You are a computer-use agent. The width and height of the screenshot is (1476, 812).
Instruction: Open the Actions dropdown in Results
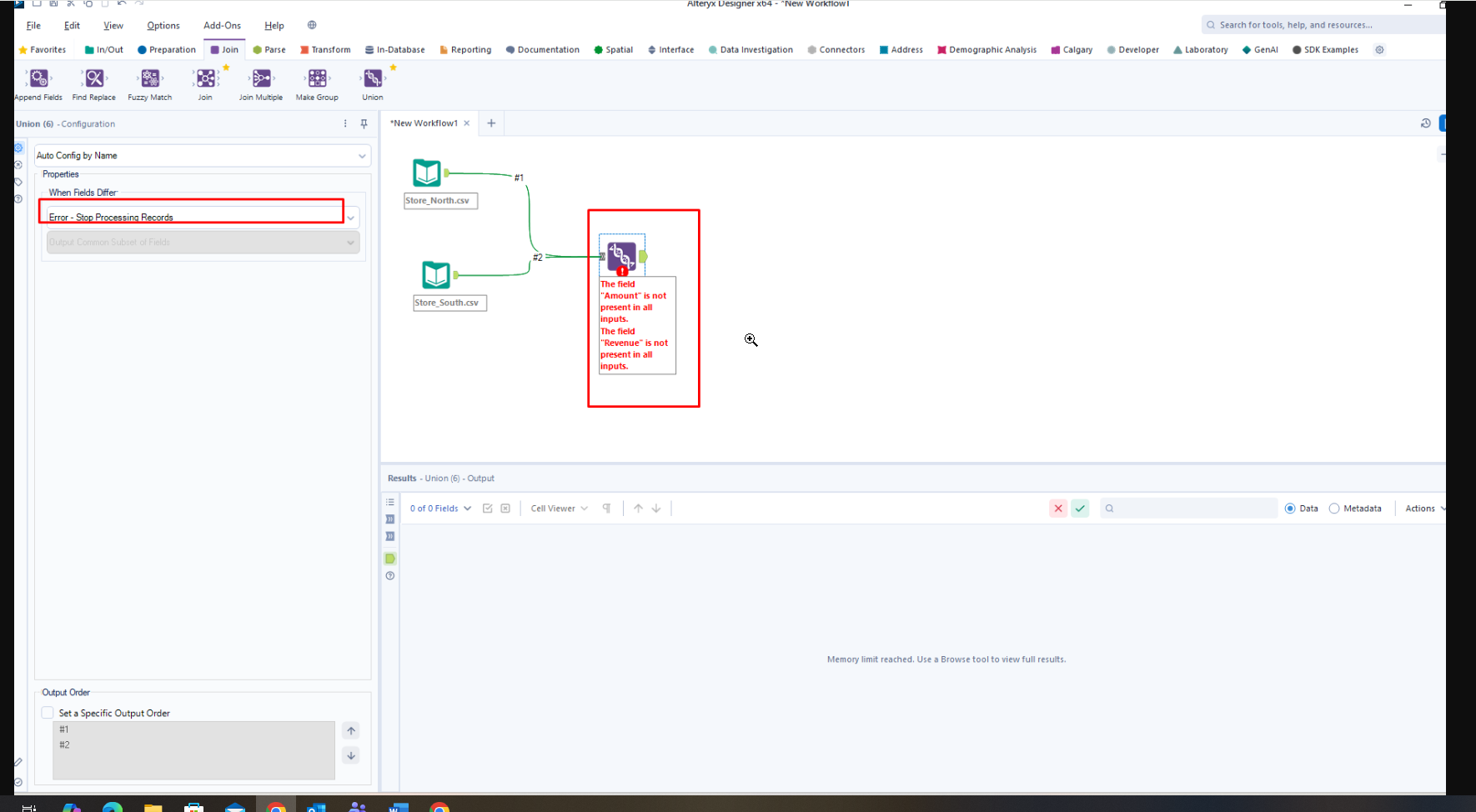[x=1424, y=509]
